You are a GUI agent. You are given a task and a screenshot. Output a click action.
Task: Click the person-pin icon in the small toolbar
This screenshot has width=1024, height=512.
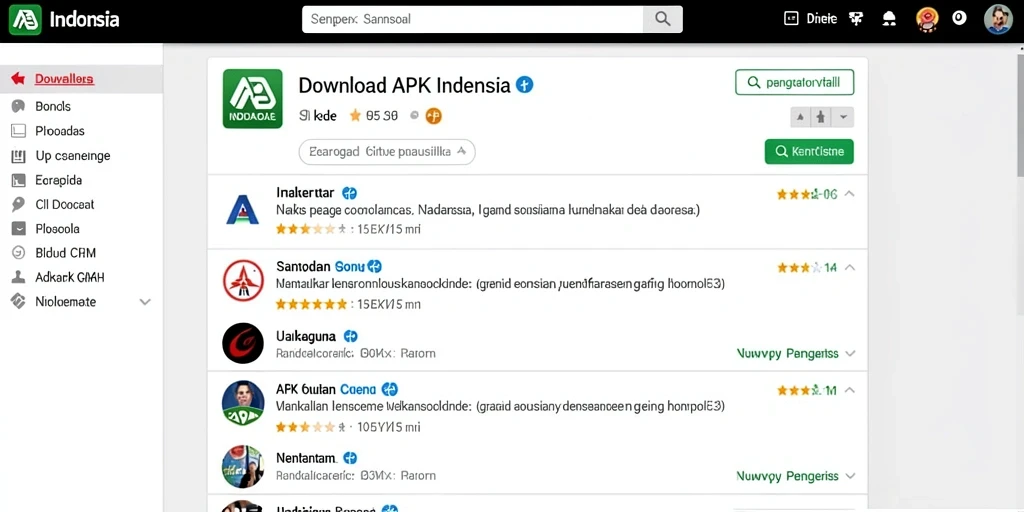coord(821,118)
